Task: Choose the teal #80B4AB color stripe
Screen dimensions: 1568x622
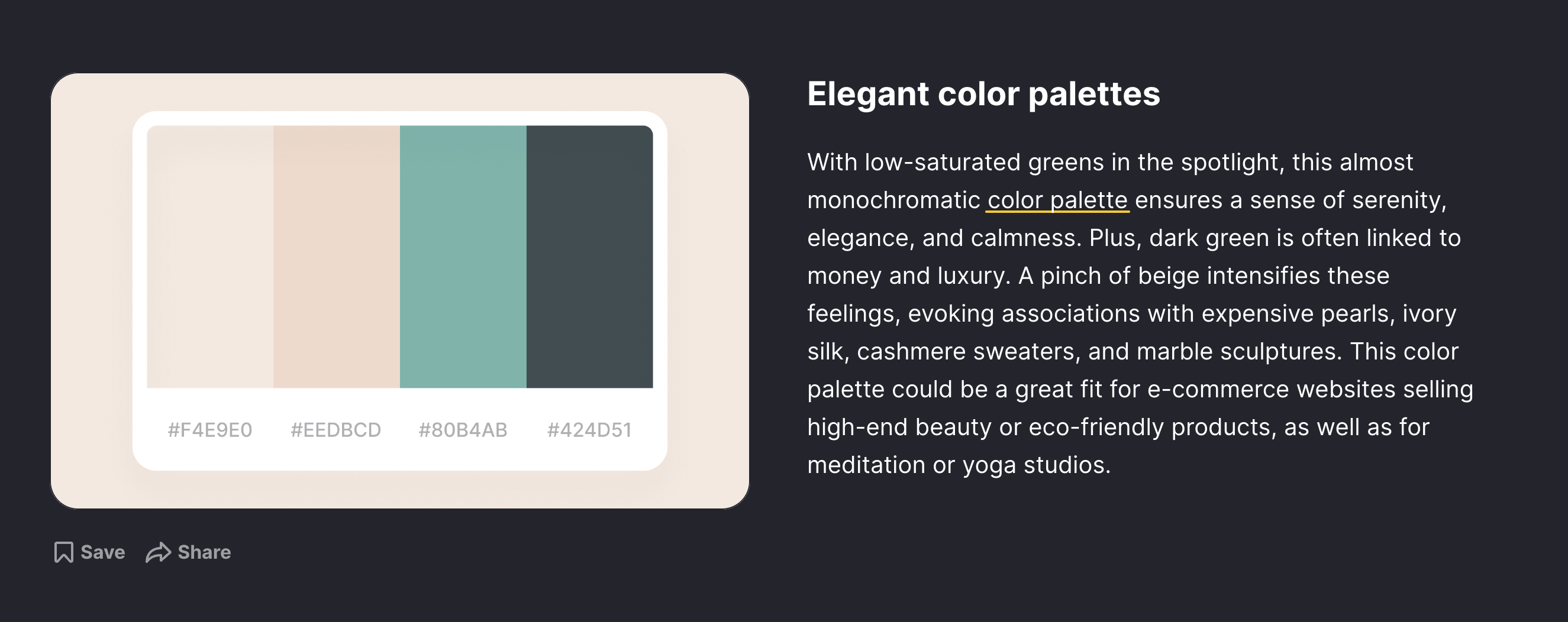Action: point(463,257)
